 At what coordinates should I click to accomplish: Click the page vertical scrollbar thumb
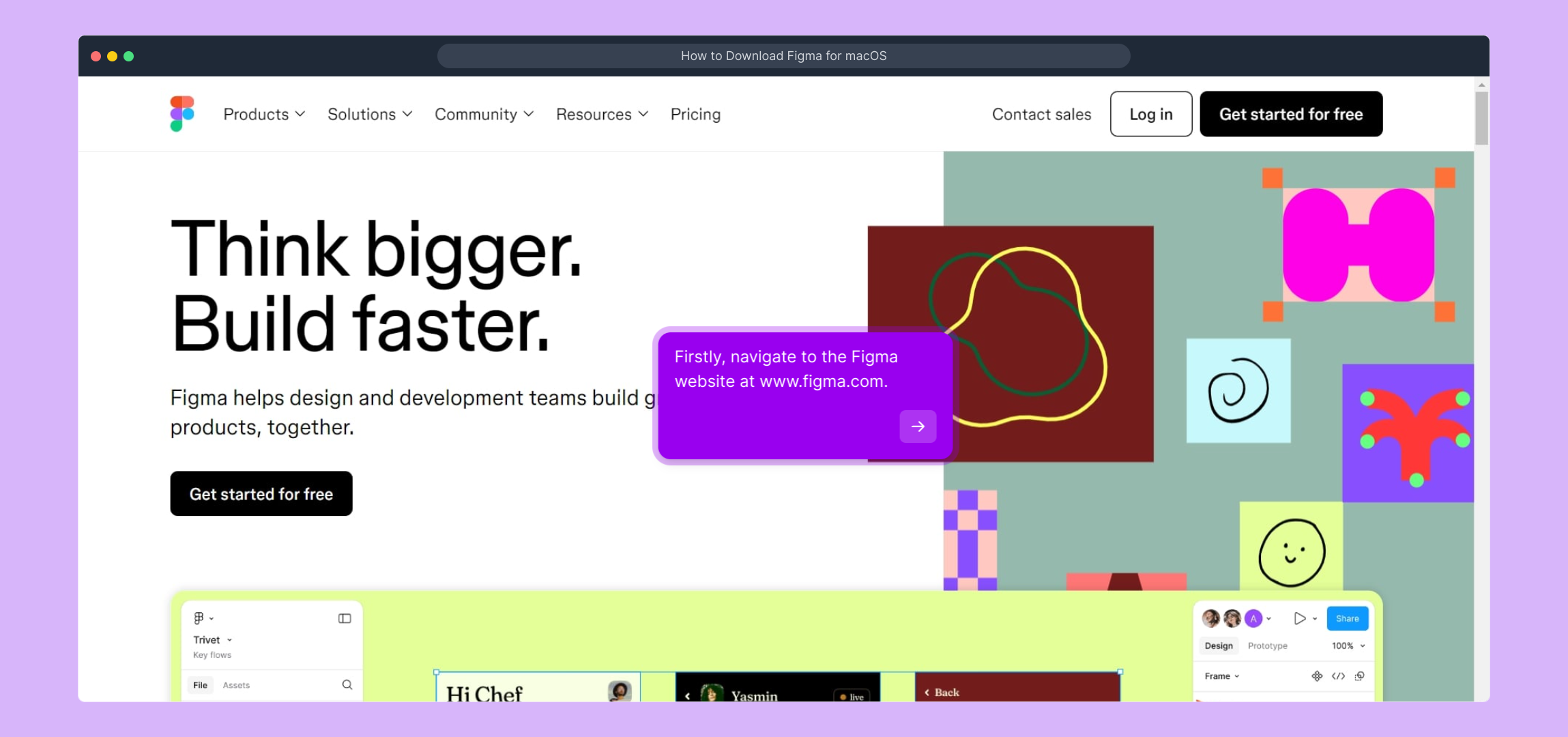pos(1481,117)
